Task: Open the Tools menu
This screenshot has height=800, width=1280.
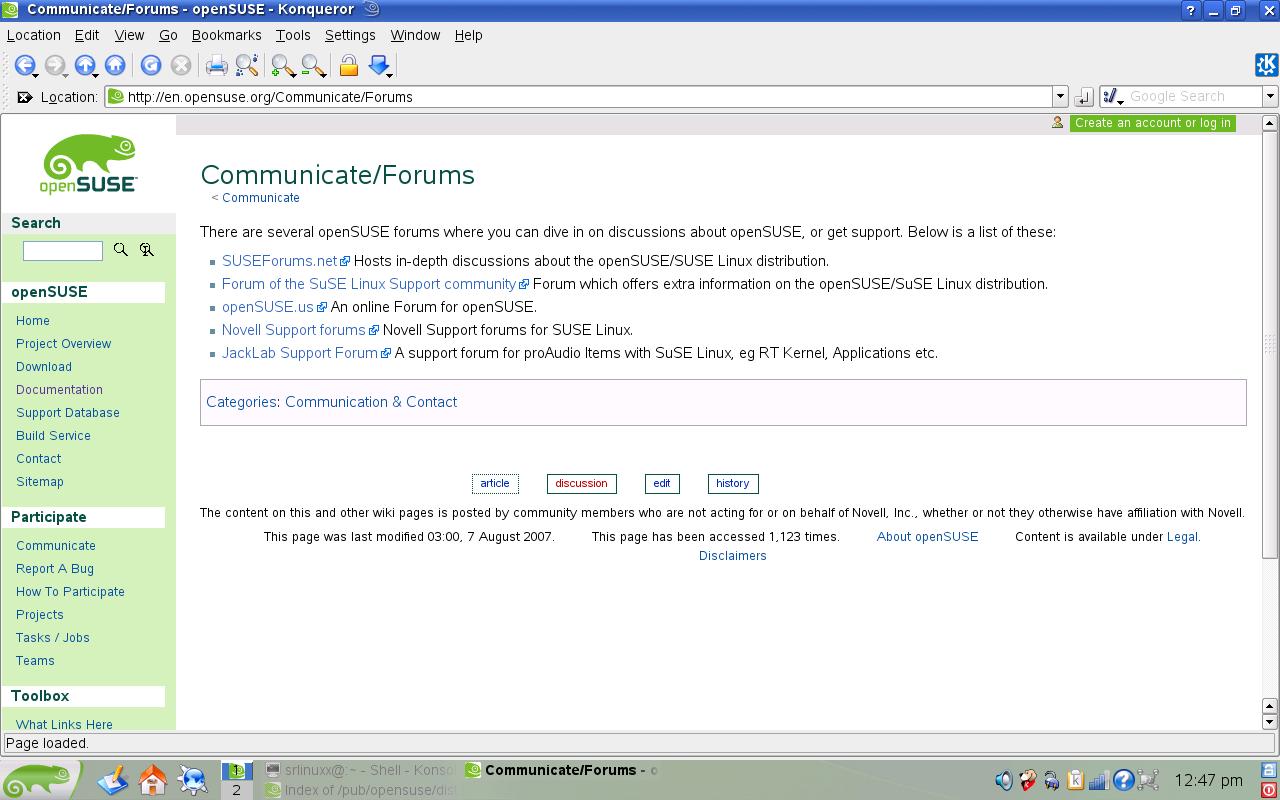Action: tap(293, 35)
